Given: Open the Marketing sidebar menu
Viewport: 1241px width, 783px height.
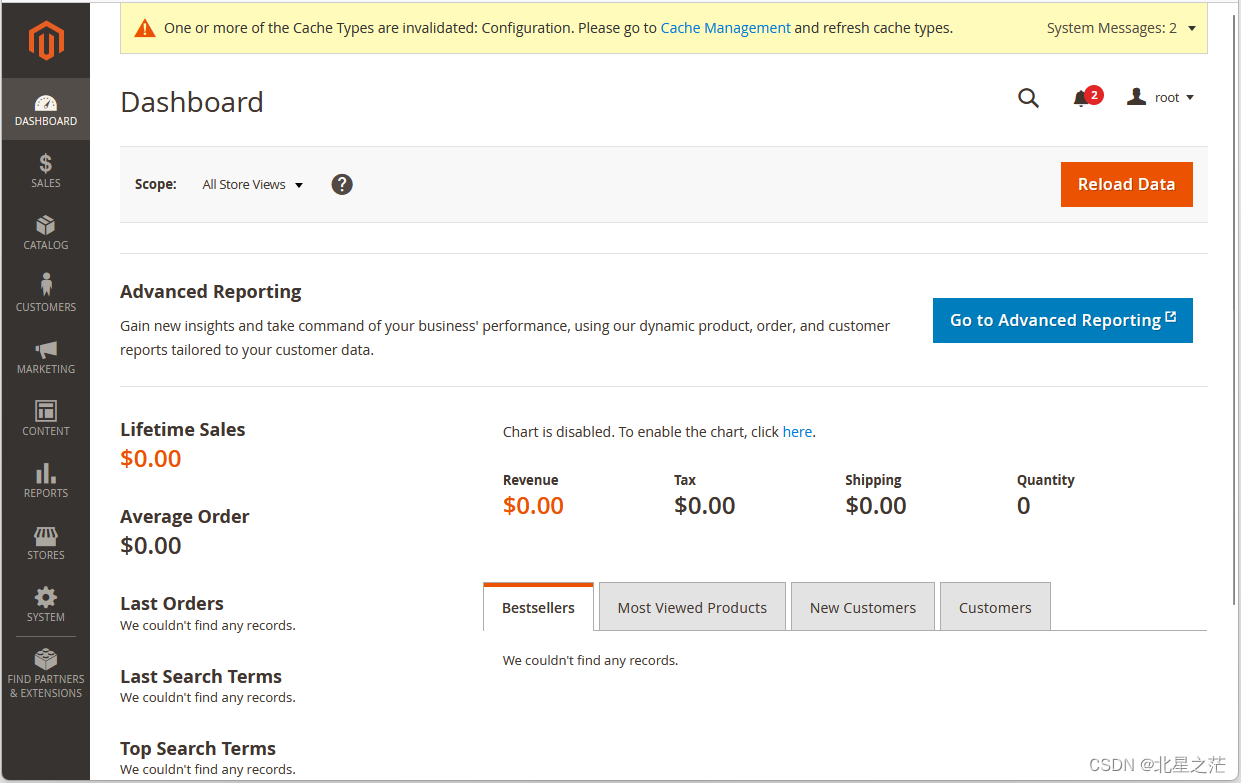Looking at the screenshot, I should click(x=46, y=356).
